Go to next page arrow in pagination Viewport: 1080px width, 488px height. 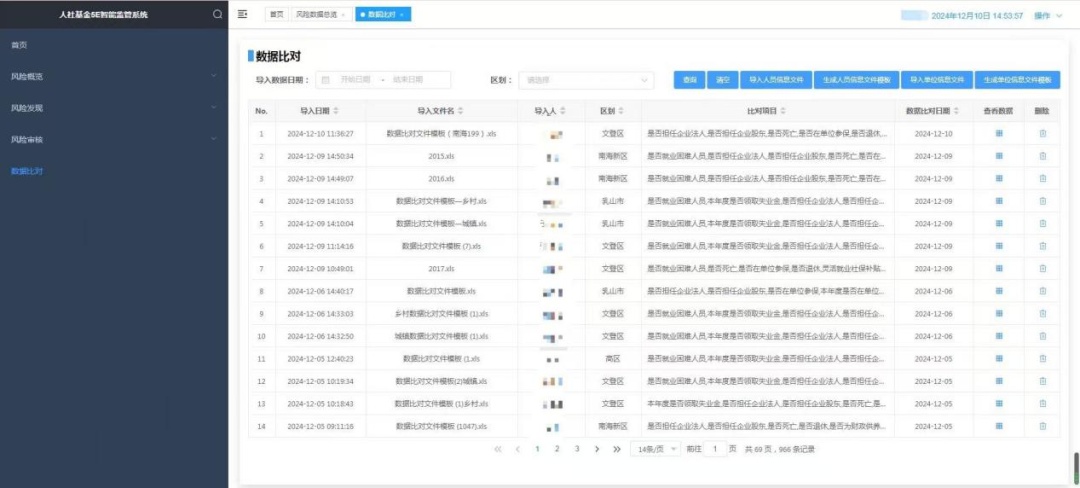[x=597, y=449]
